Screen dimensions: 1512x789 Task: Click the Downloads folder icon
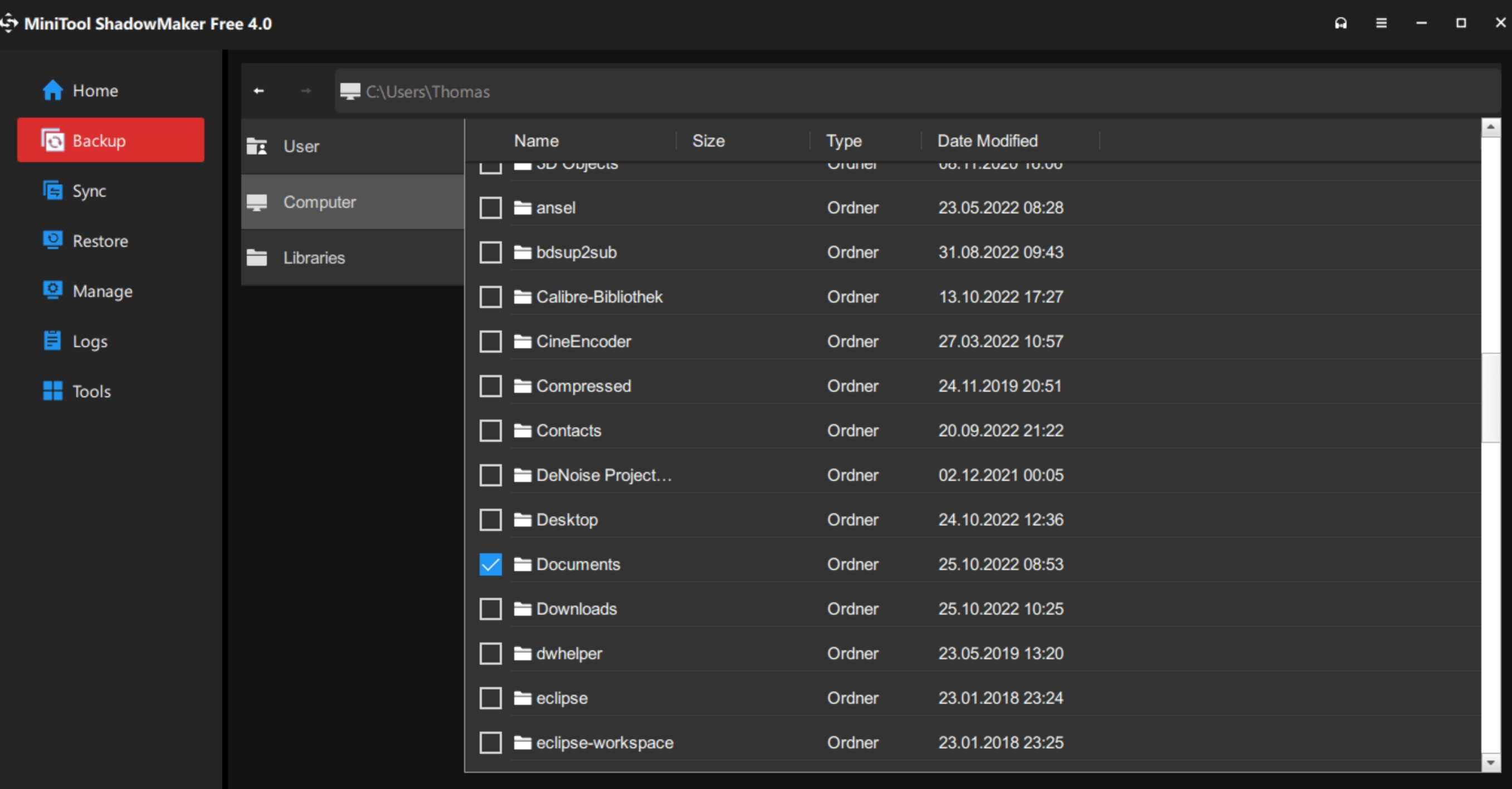(523, 610)
